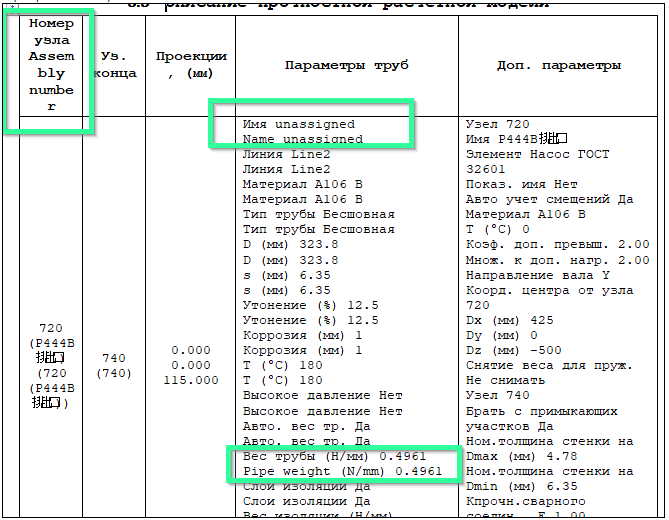Click the 'Номер узла Assembly number' header cell
Viewport: 669px width, 520px height.
point(51,65)
